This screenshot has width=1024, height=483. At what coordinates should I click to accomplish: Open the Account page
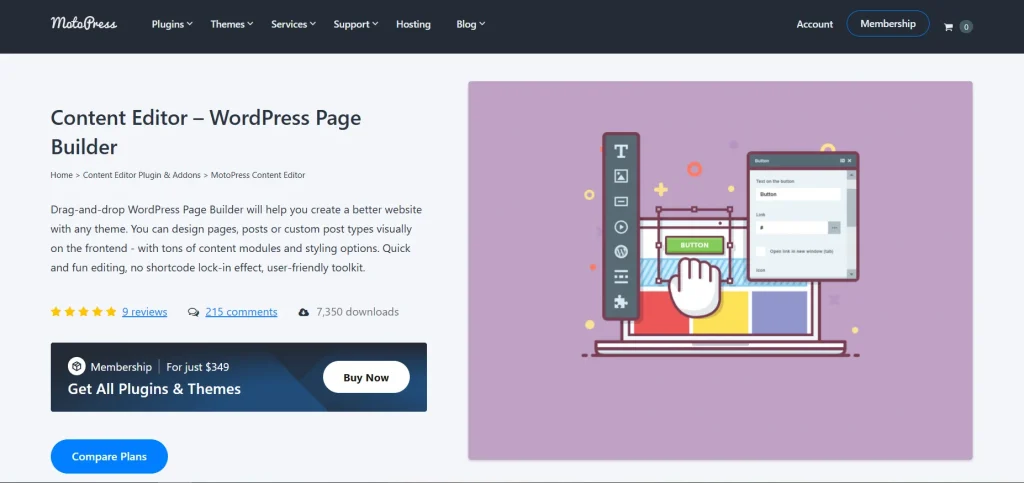[814, 24]
